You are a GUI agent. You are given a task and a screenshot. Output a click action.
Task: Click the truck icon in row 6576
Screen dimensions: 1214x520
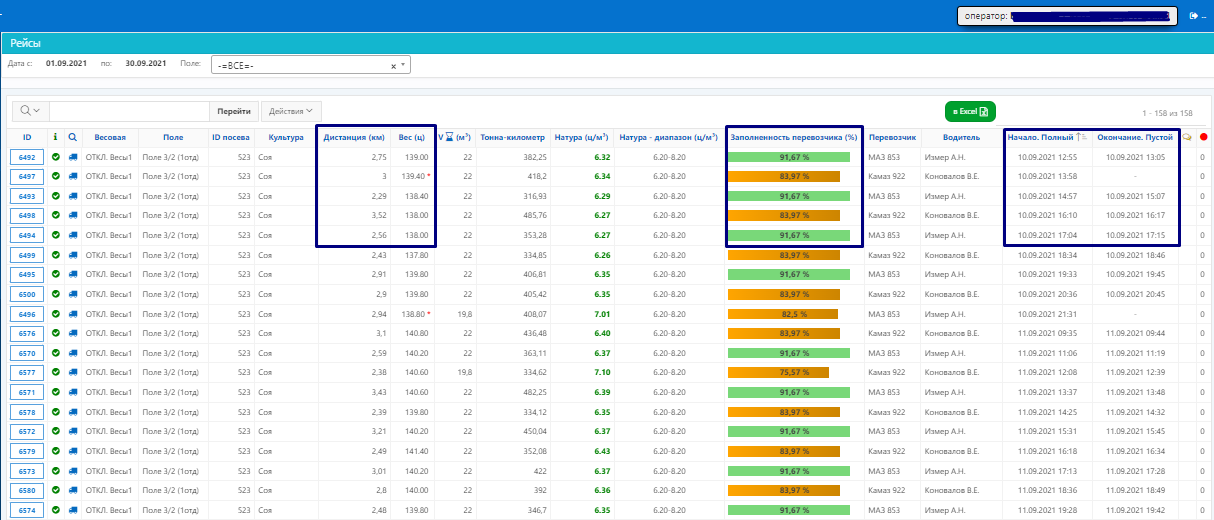coord(73,333)
